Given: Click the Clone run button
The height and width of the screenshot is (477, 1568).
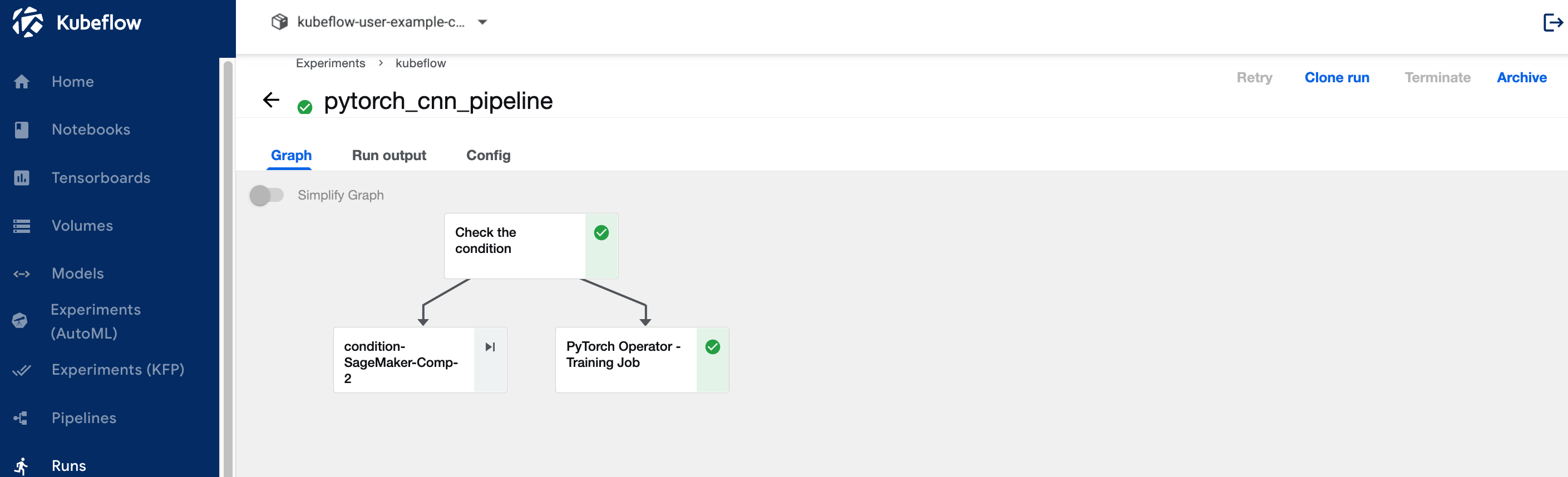Looking at the screenshot, I should point(1337,77).
